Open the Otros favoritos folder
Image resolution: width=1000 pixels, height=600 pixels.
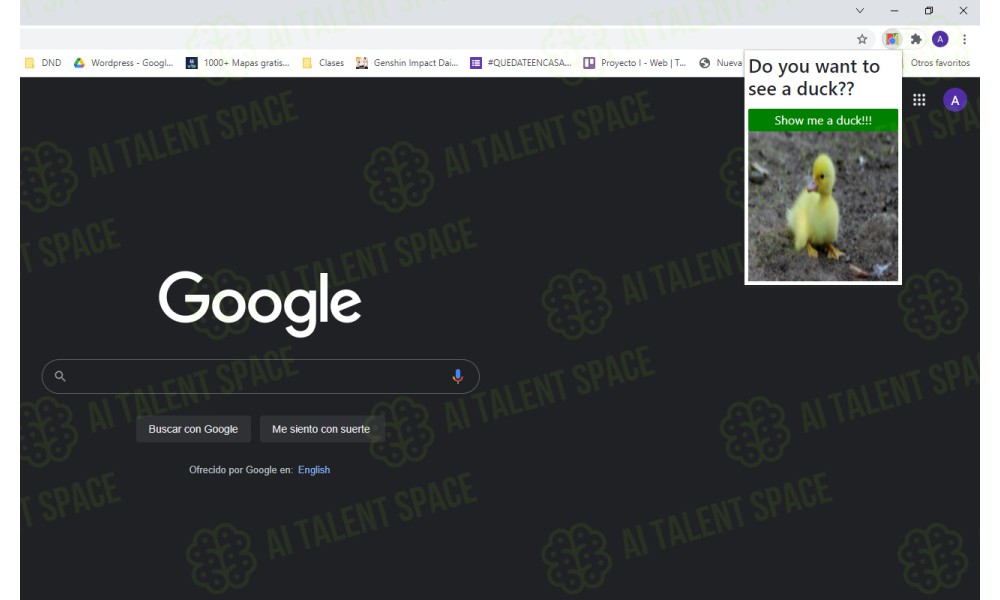pos(939,62)
